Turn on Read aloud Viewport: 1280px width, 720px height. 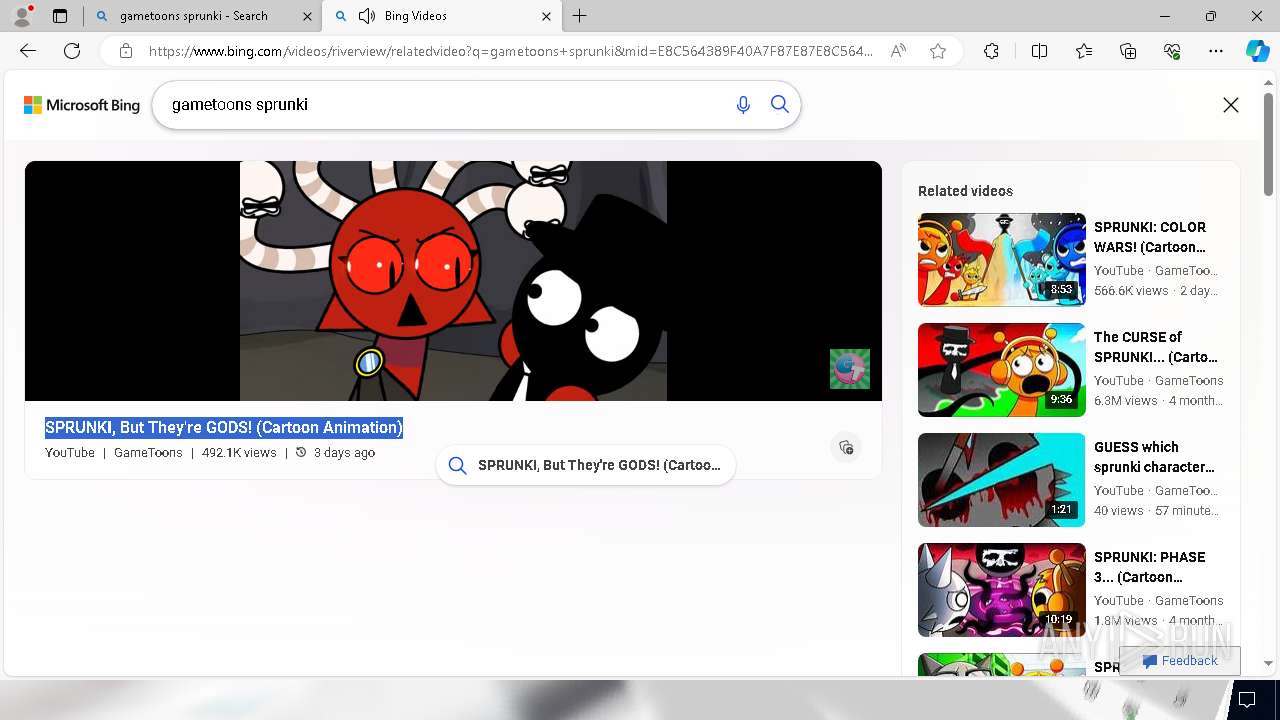coord(898,51)
